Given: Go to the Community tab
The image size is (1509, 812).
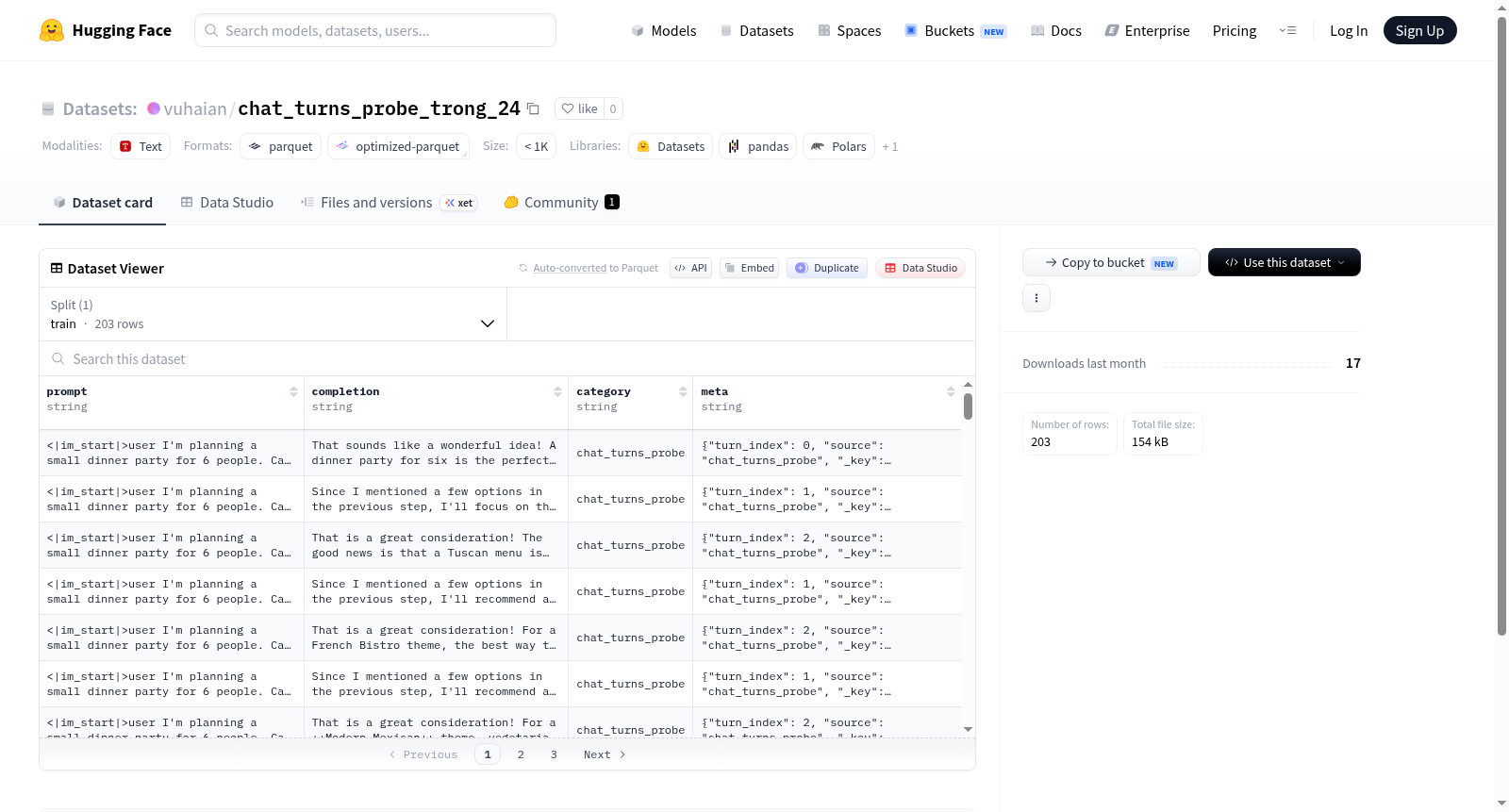Looking at the screenshot, I should 561,202.
